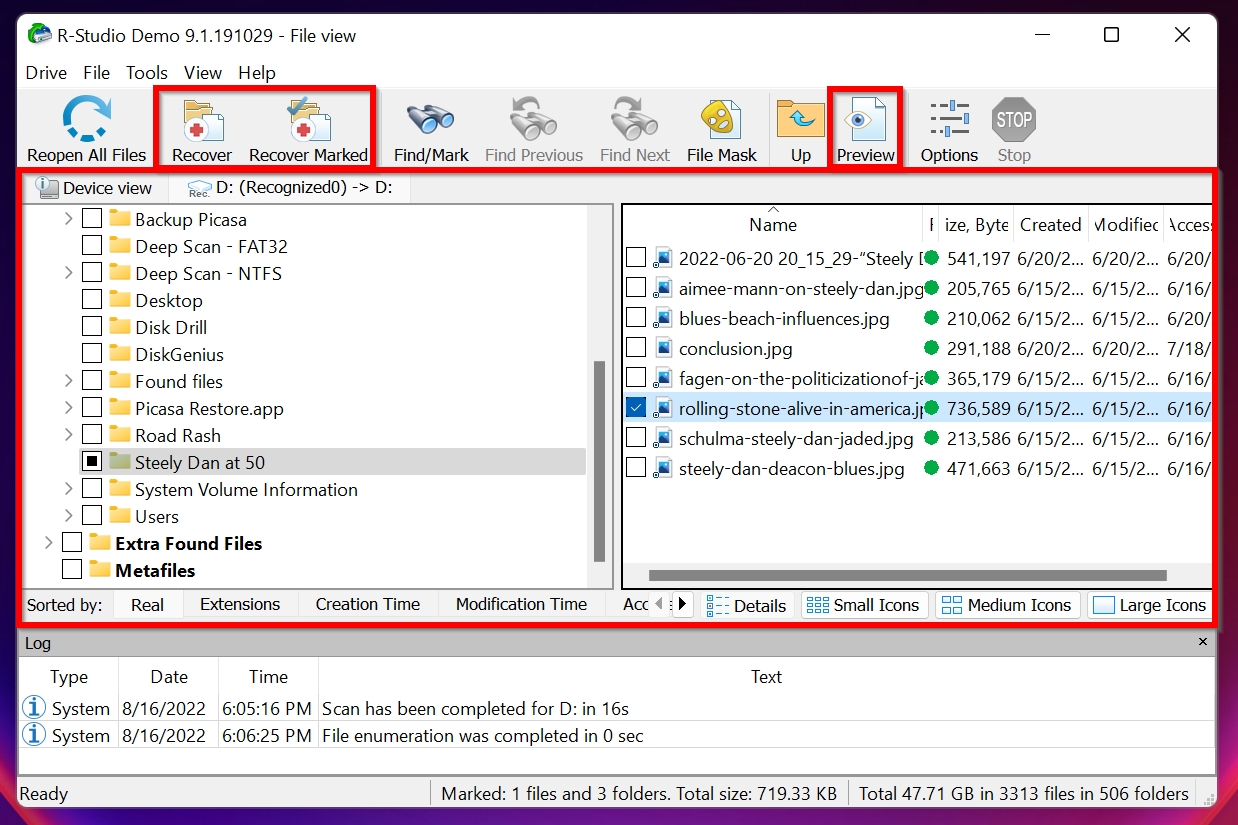The height and width of the screenshot is (825, 1238).
Task: Click the File Mask icon
Action: [x=721, y=120]
